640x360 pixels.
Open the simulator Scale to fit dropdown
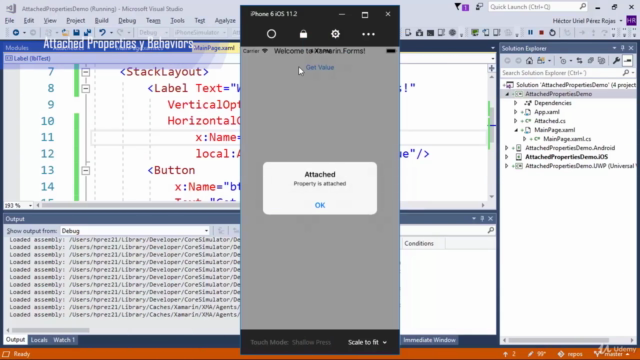click(367, 342)
